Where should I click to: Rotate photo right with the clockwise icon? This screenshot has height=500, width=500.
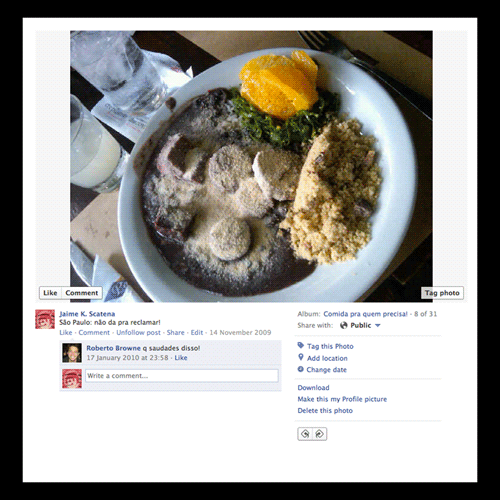320,434
